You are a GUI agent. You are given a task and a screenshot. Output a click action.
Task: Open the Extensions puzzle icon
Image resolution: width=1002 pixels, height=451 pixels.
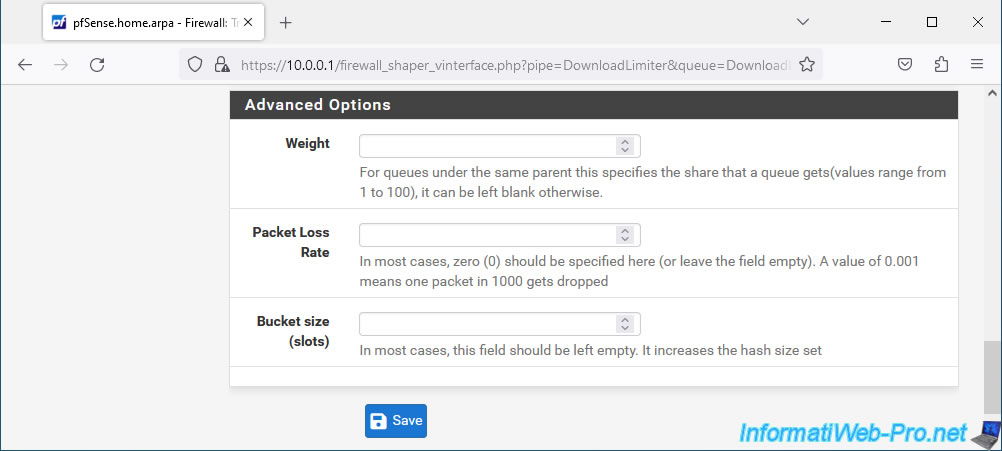coord(941,65)
